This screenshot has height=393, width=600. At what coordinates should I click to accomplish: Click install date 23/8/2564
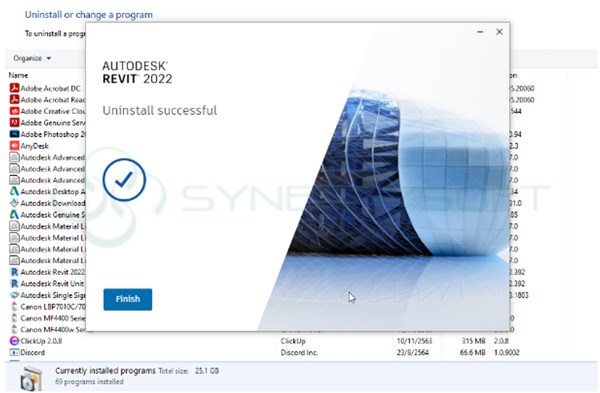pyautogui.click(x=412, y=352)
